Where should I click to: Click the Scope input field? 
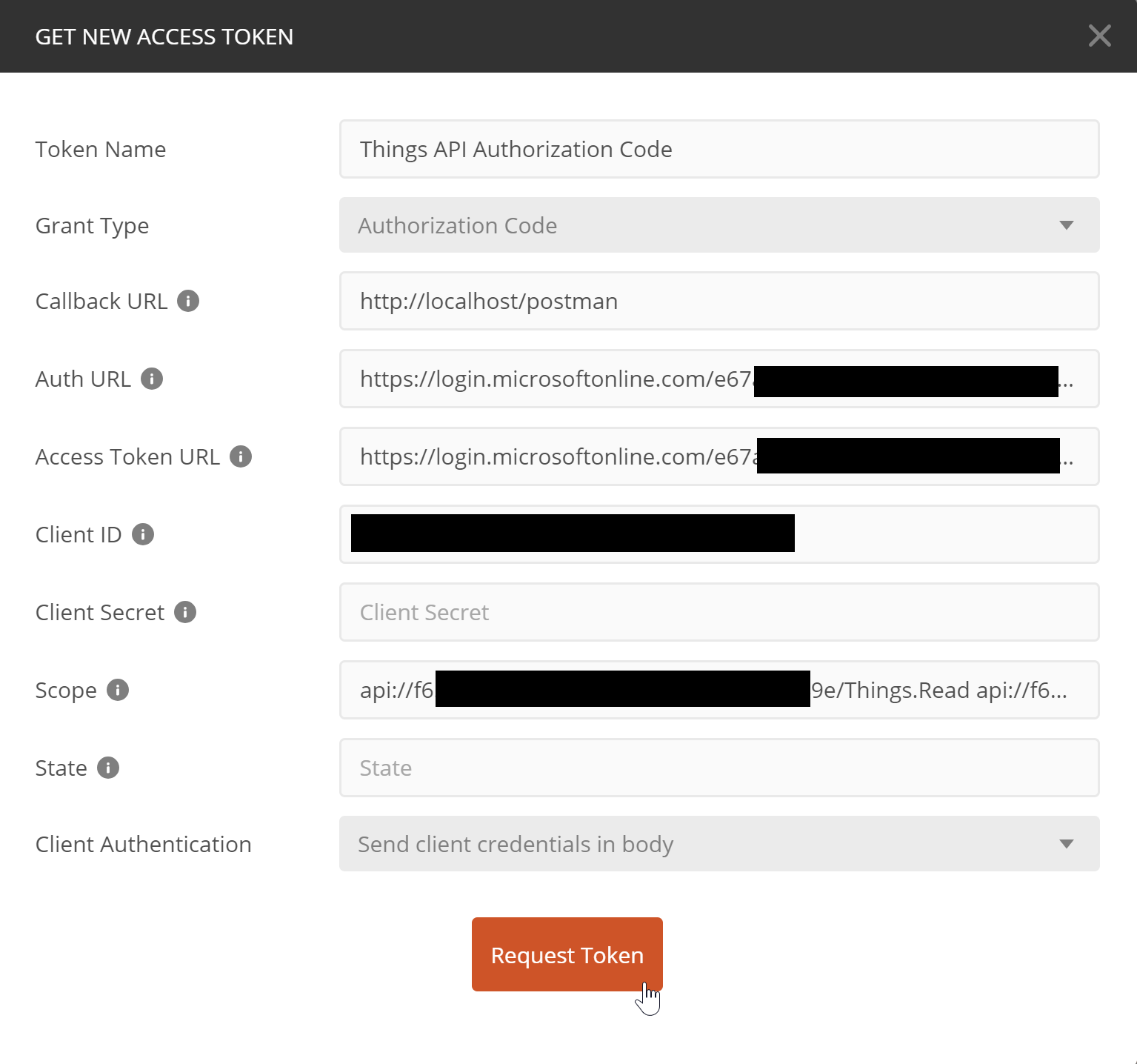coord(718,690)
